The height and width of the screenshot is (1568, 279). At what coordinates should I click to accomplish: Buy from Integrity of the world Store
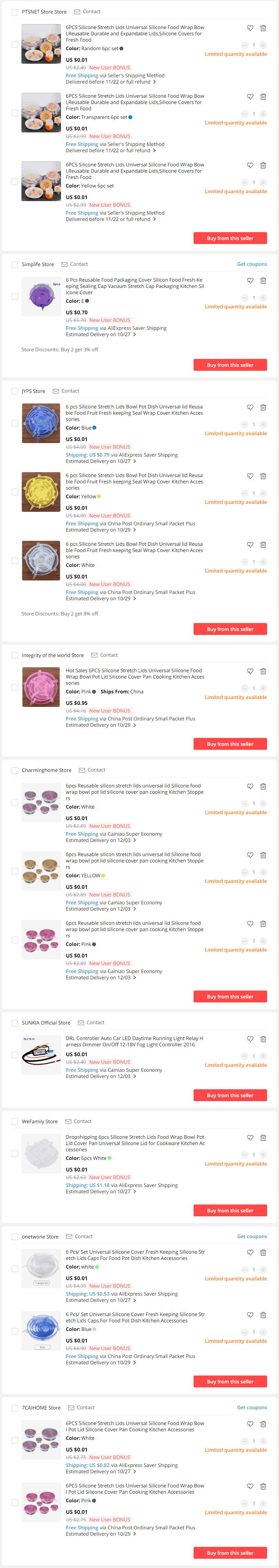pyautogui.click(x=230, y=744)
